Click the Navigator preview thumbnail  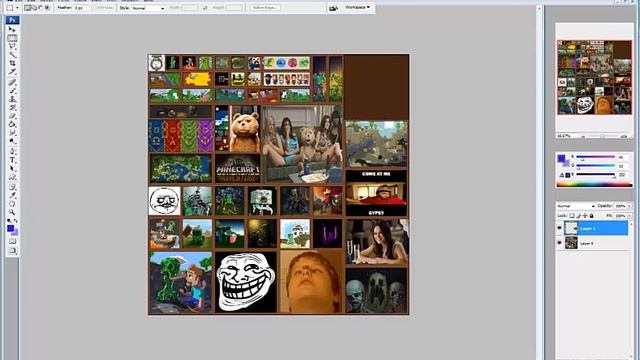point(594,77)
